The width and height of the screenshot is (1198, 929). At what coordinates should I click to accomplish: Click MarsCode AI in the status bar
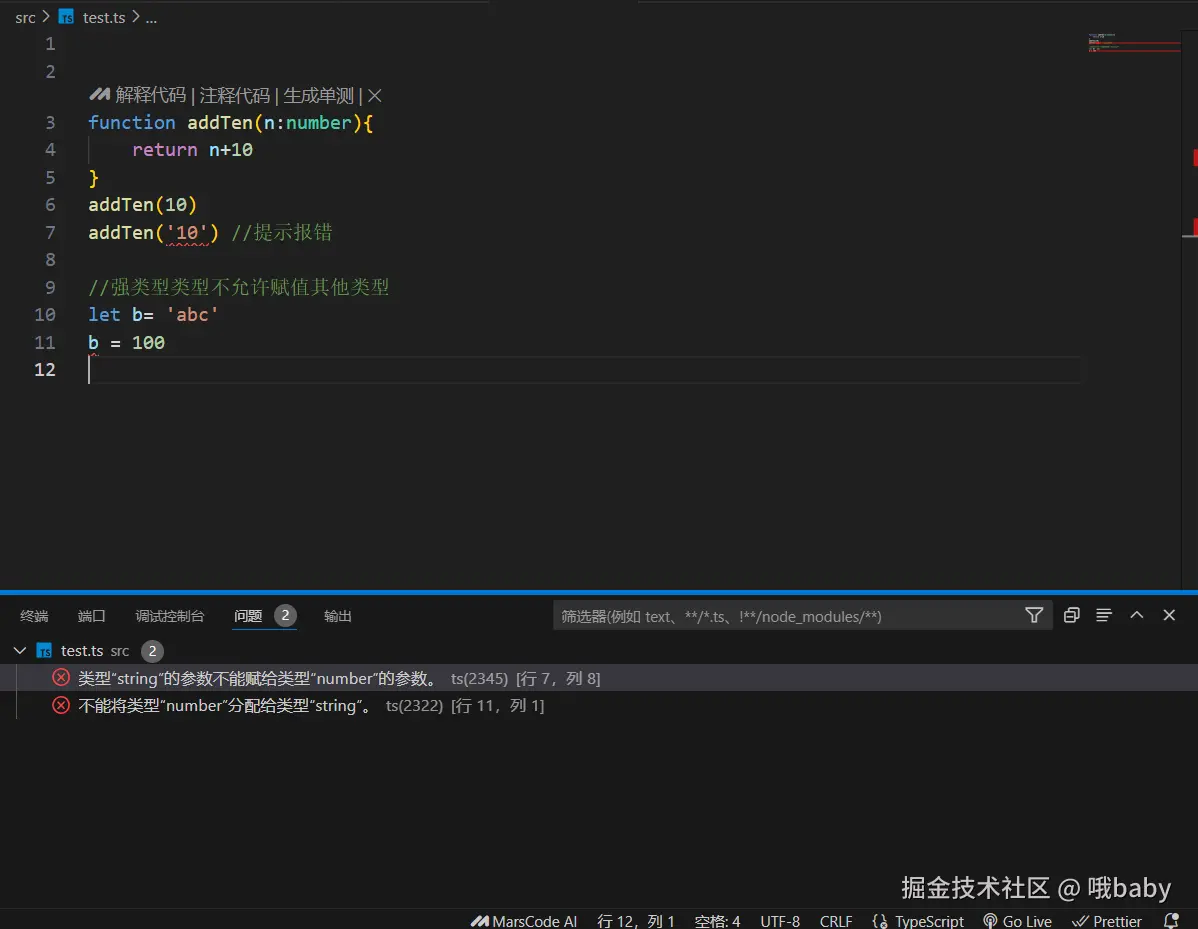coord(524,921)
